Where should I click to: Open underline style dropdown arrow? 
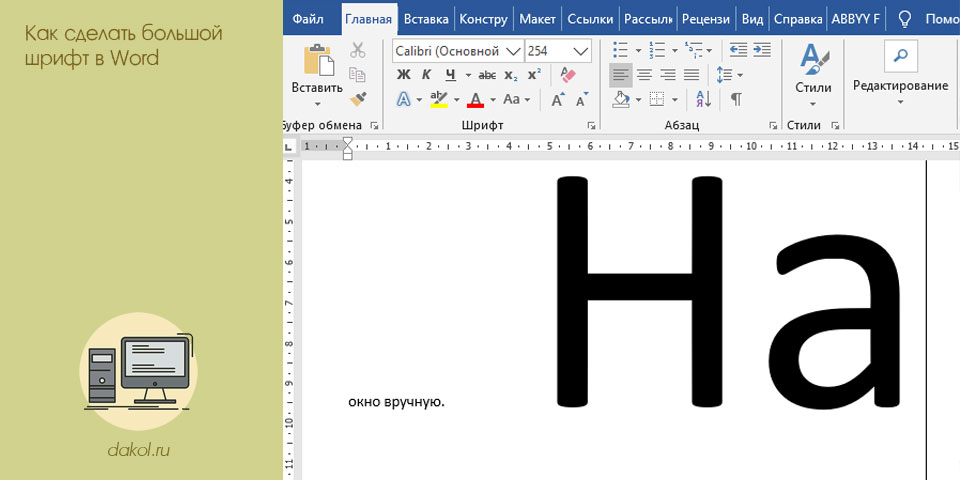[468, 75]
